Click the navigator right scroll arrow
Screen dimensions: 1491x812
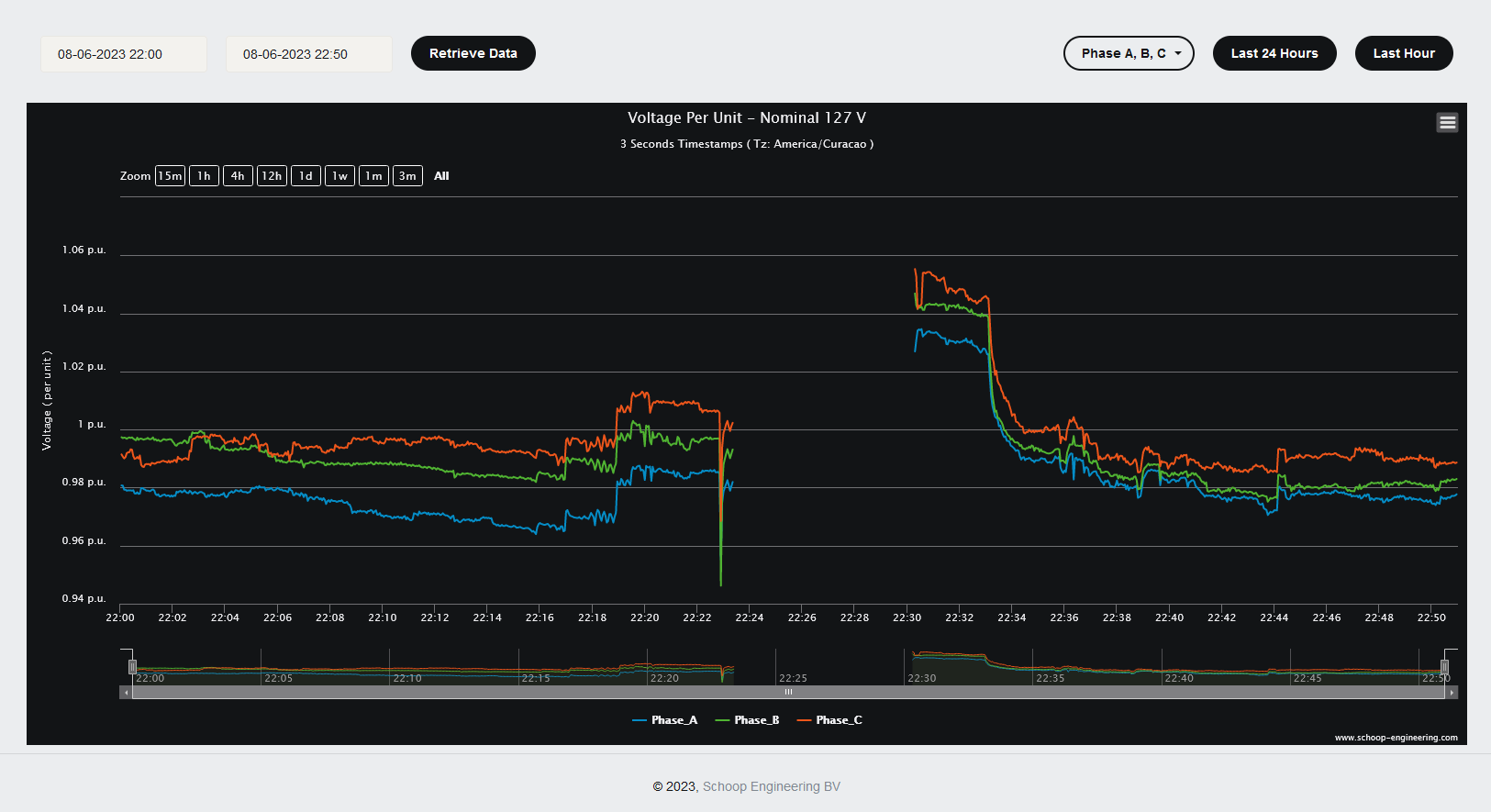1452,693
